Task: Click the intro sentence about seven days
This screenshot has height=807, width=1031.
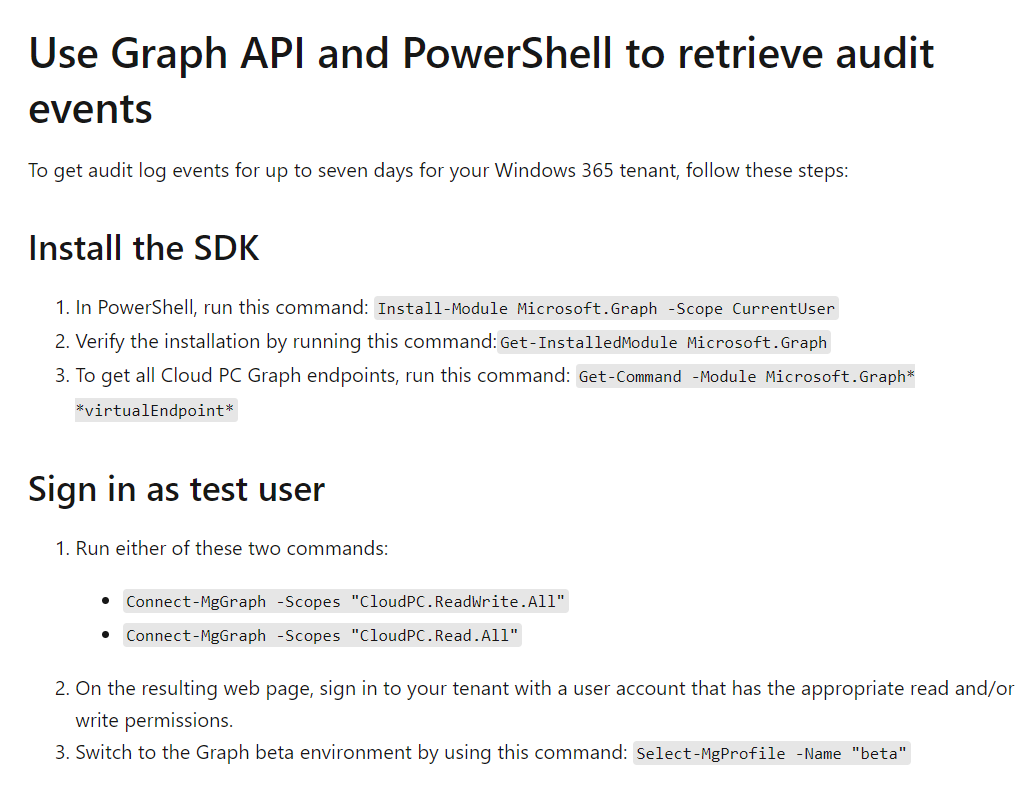Action: click(x=438, y=171)
